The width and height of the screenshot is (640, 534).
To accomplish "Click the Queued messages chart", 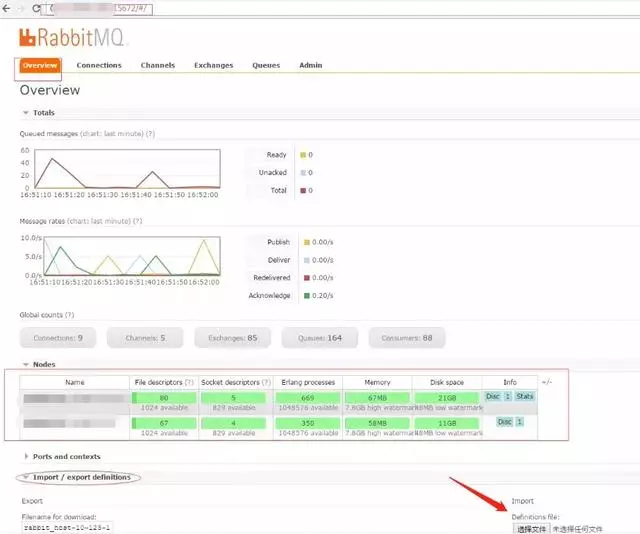I will [x=127, y=169].
